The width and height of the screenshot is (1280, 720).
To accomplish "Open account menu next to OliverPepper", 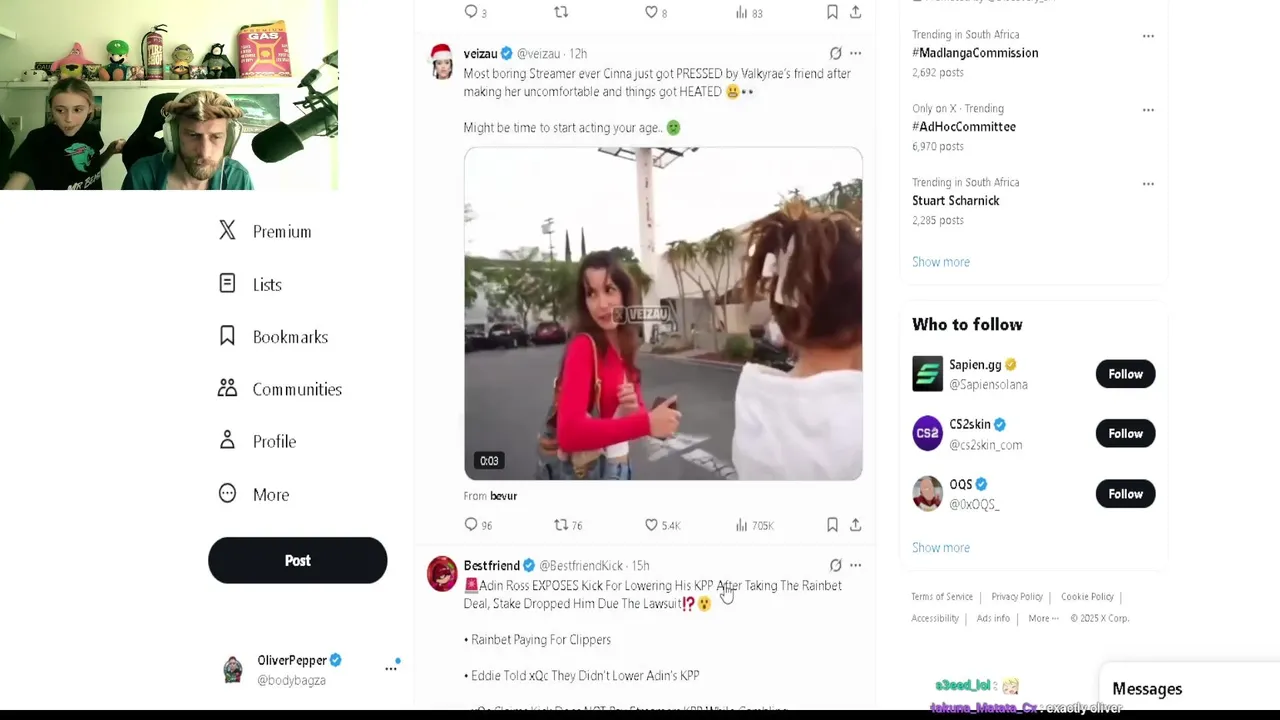I will [391, 668].
